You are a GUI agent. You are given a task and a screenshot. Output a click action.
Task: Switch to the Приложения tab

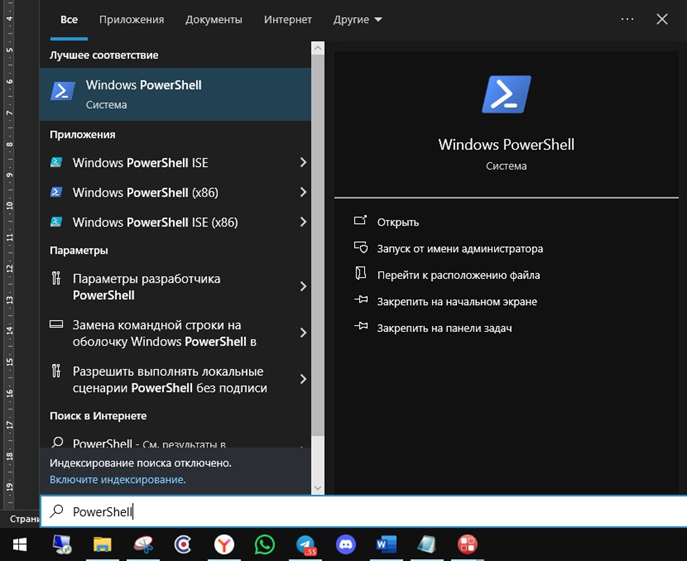pos(131,20)
